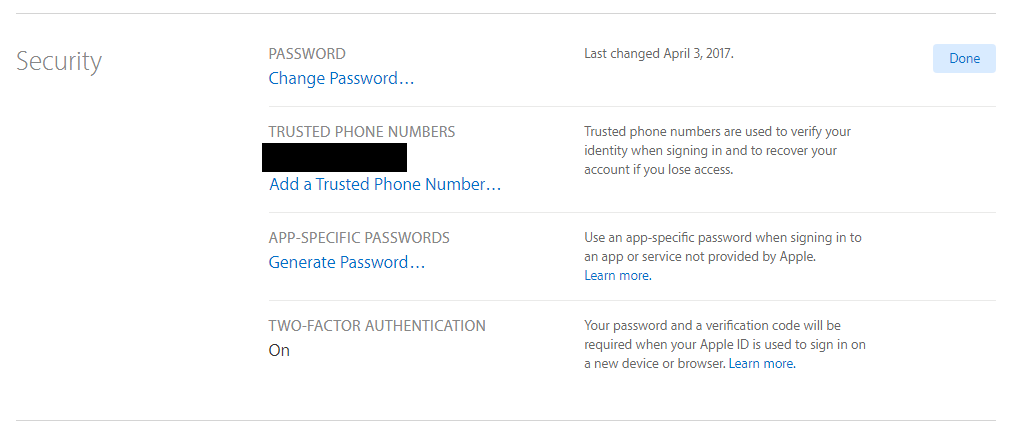This screenshot has height=436, width=1026.
Task: Click the Security section heading
Action: pyautogui.click(x=59, y=62)
